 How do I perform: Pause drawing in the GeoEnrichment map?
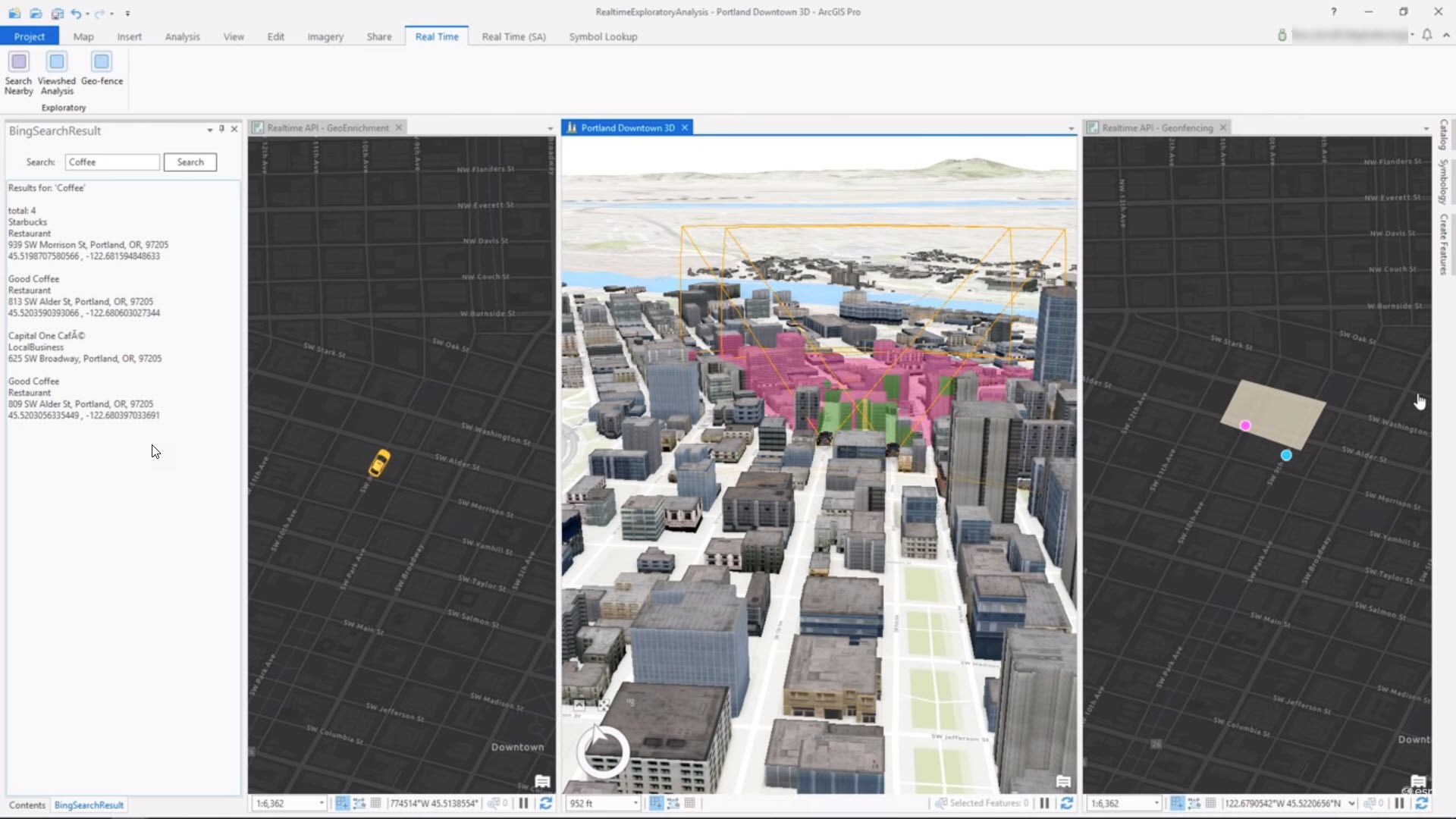pyautogui.click(x=523, y=803)
